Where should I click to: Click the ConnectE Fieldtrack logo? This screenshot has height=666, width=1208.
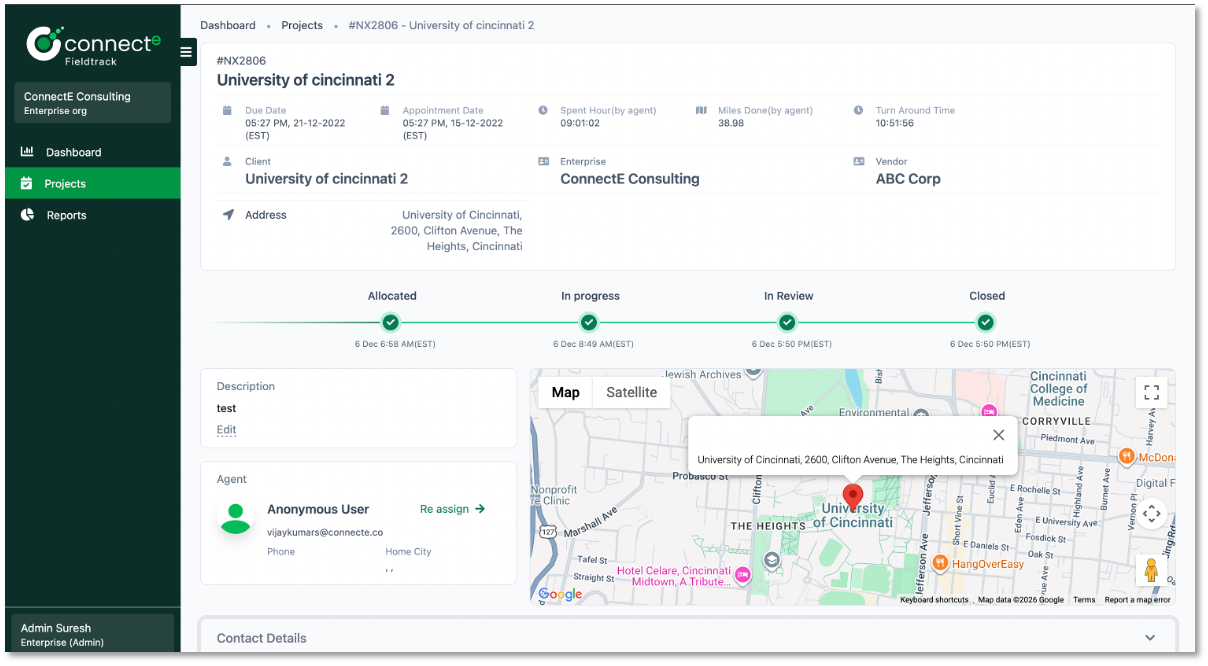click(93, 45)
